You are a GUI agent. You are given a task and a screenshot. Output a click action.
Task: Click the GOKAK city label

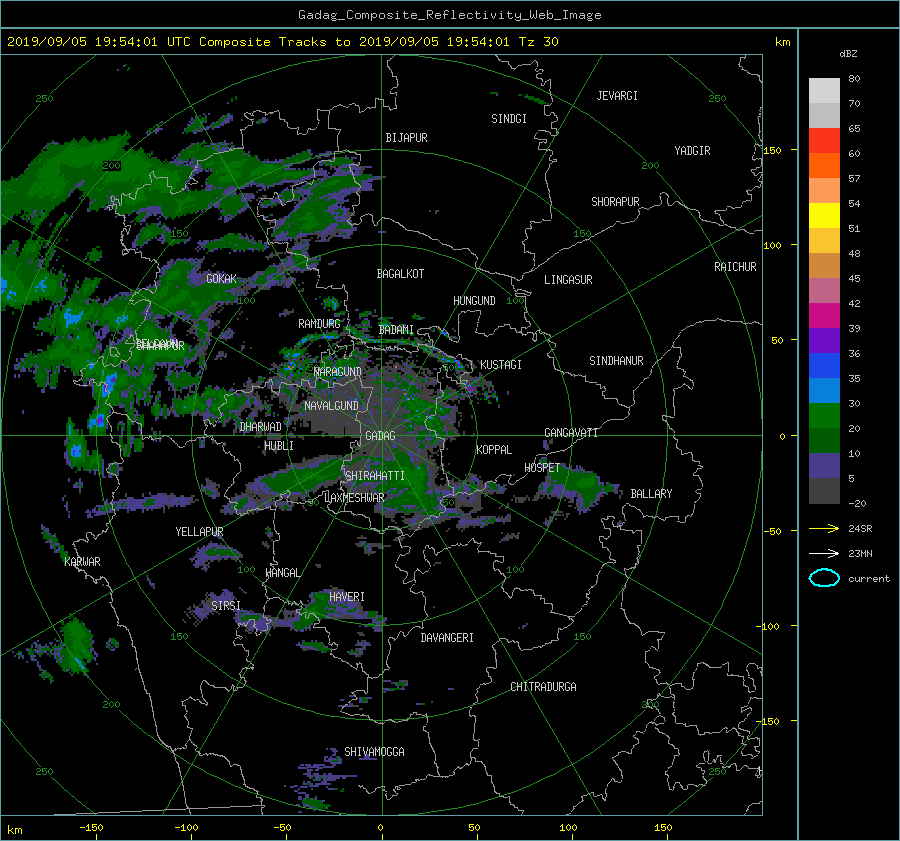tap(221, 279)
